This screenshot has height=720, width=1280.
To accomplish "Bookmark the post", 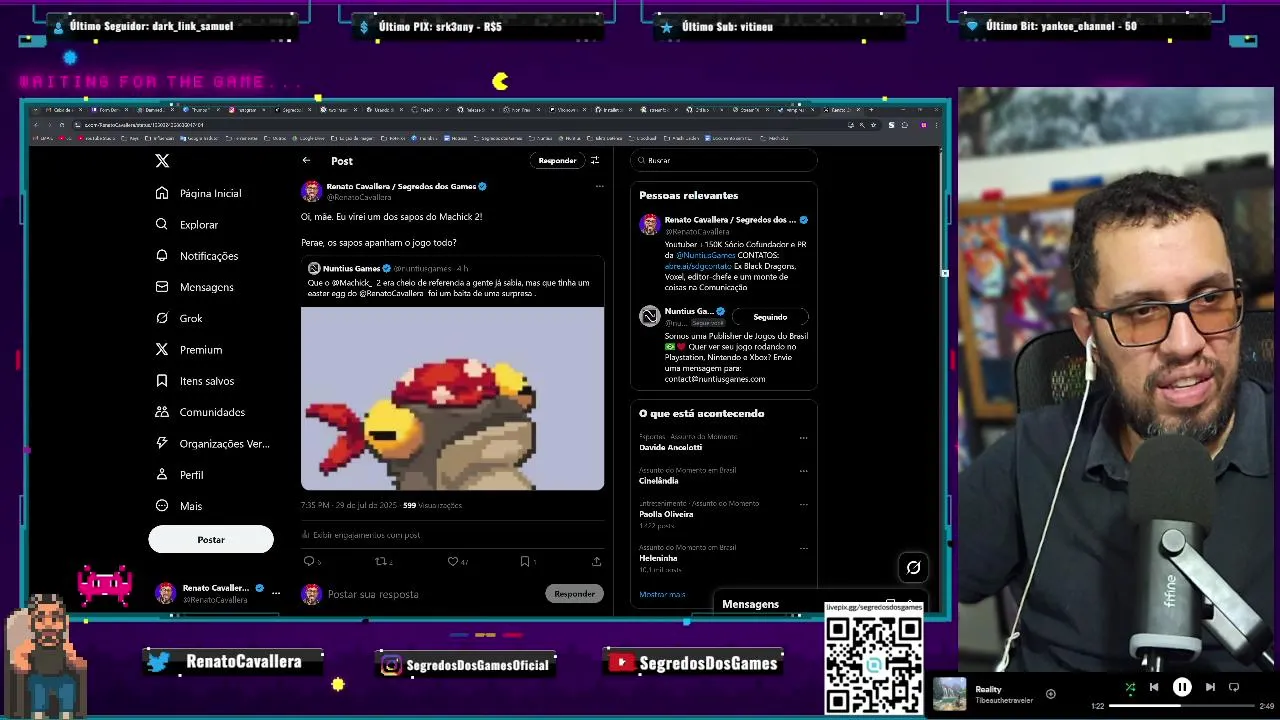I will (x=524, y=562).
